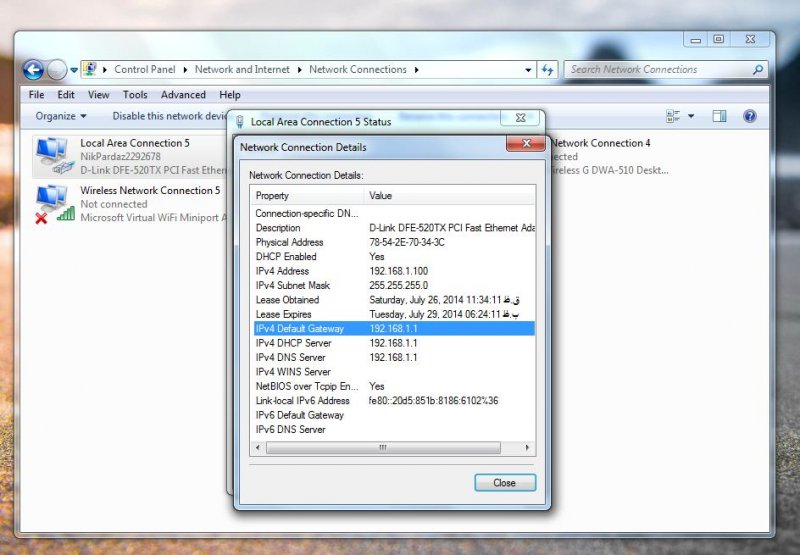Open the Edit menu
This screenshot has width=800, height=555.
coord(66,95)
